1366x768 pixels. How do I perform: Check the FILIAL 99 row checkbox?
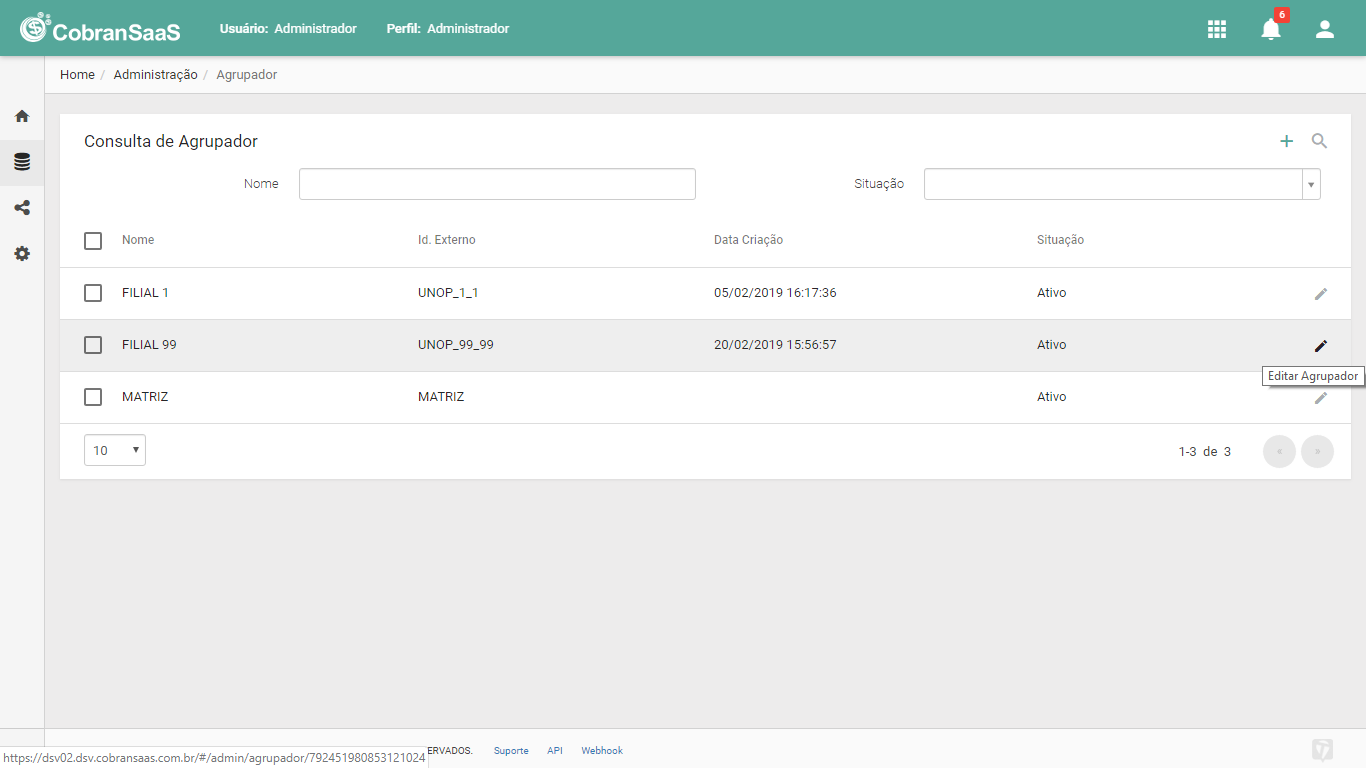[93, 345]
